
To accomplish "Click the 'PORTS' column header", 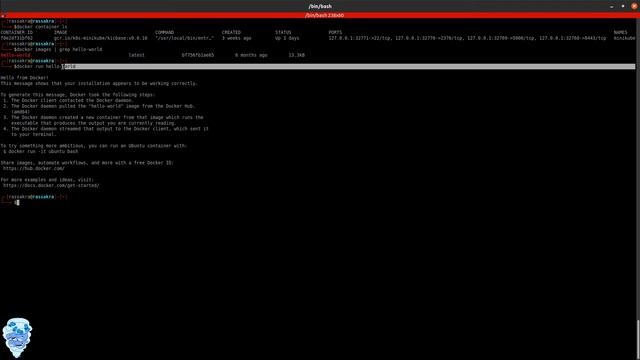I will [336, 32].
